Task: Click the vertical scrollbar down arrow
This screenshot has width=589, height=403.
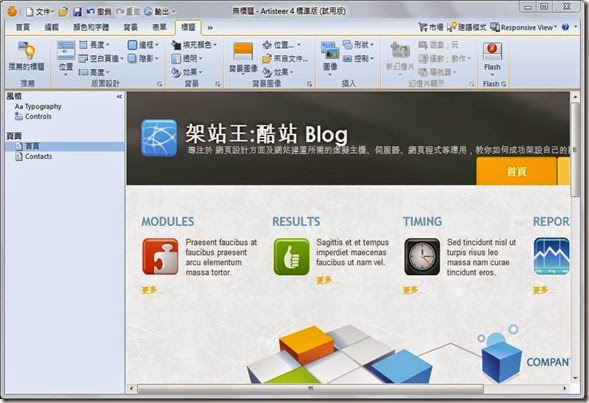Action: [575, 378]
